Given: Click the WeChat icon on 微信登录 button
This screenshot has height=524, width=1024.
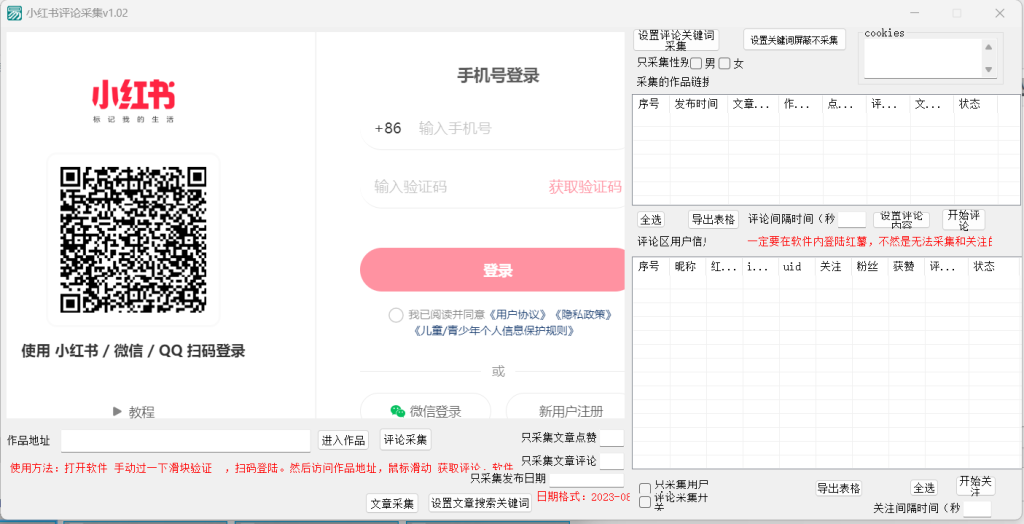Looking at the screenshot, I should [397, 411].
